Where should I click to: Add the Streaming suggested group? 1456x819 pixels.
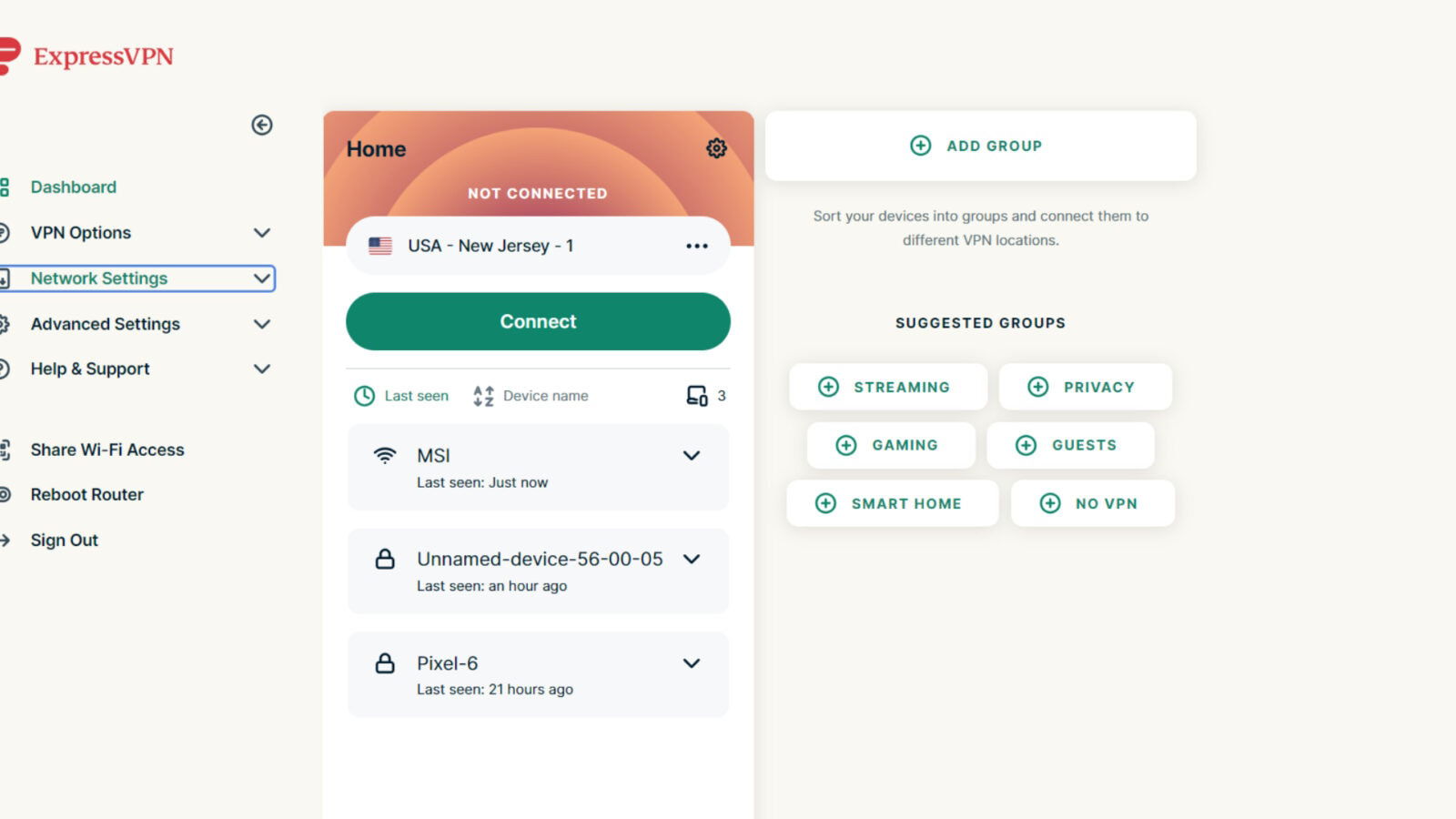(x=888, y=387)
